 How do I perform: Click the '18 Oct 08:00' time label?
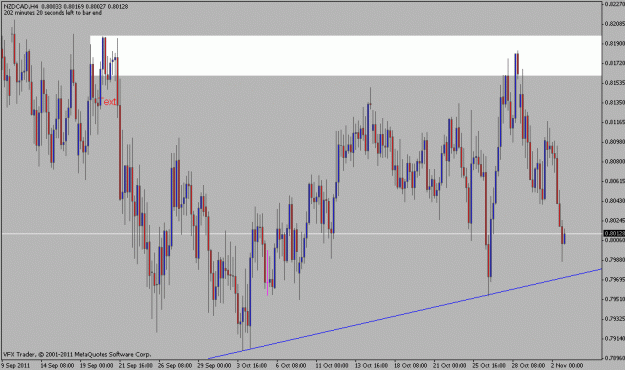pyautogui.click(x=410, y=366)
